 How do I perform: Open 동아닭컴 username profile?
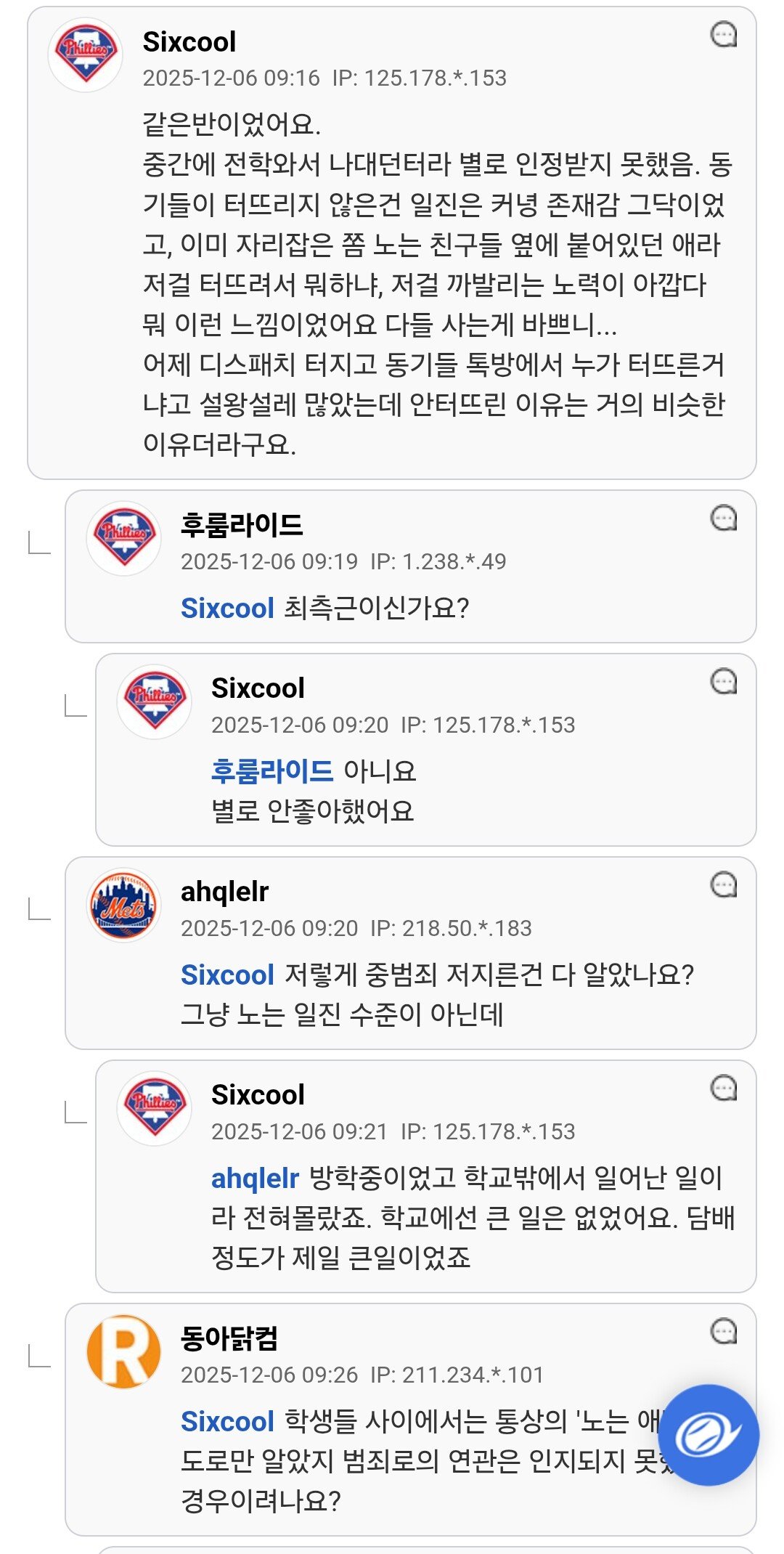click(x=229, y=1338)
